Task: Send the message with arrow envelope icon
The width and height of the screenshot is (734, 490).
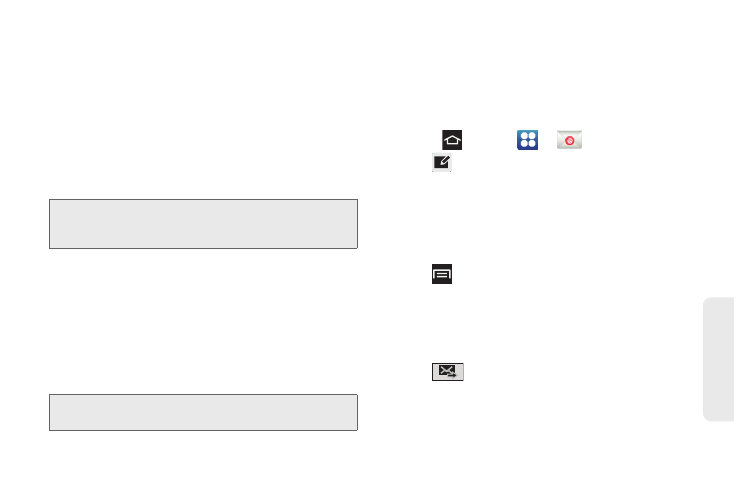Action: (x=448, y=372)
